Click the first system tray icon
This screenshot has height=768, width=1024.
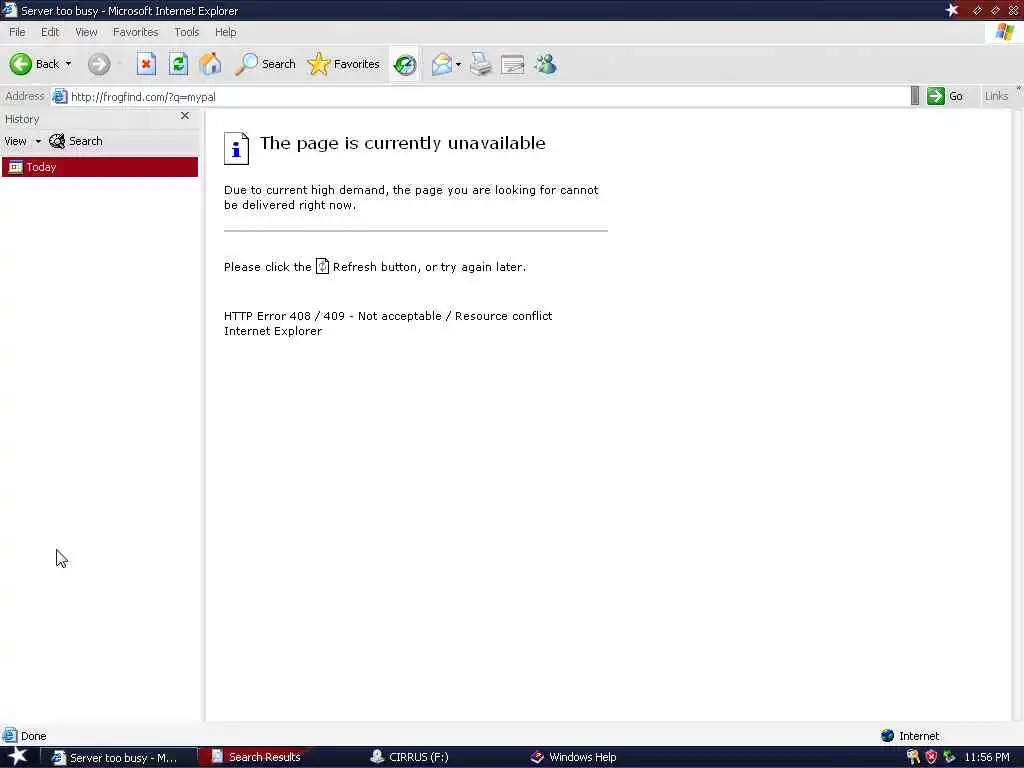coord(913,757)
